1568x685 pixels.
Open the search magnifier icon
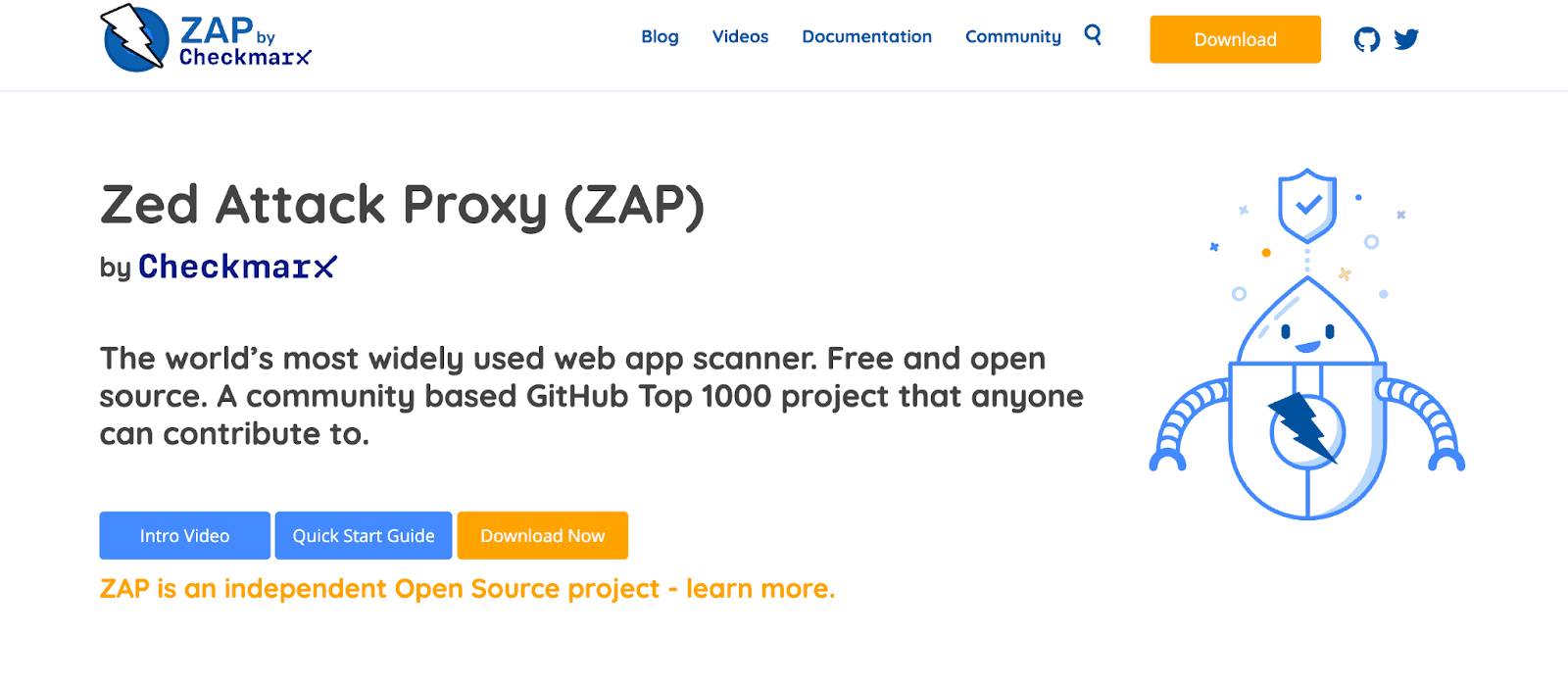point(1092,35)
